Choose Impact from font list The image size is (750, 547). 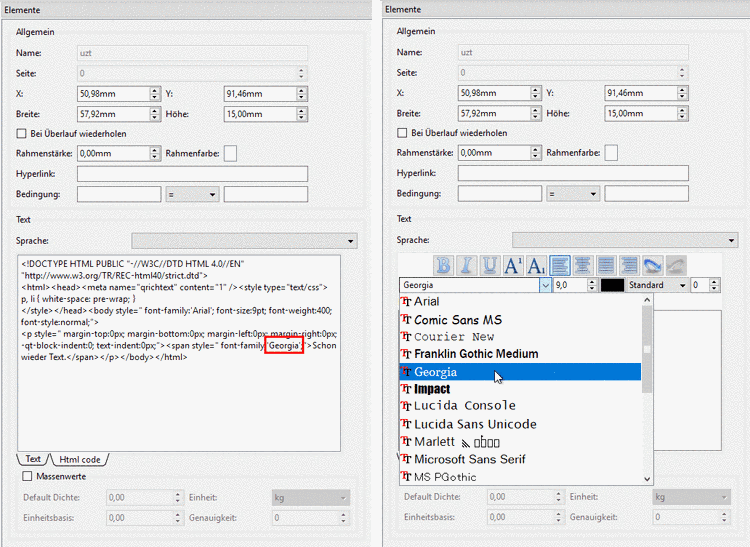(520, 389)
